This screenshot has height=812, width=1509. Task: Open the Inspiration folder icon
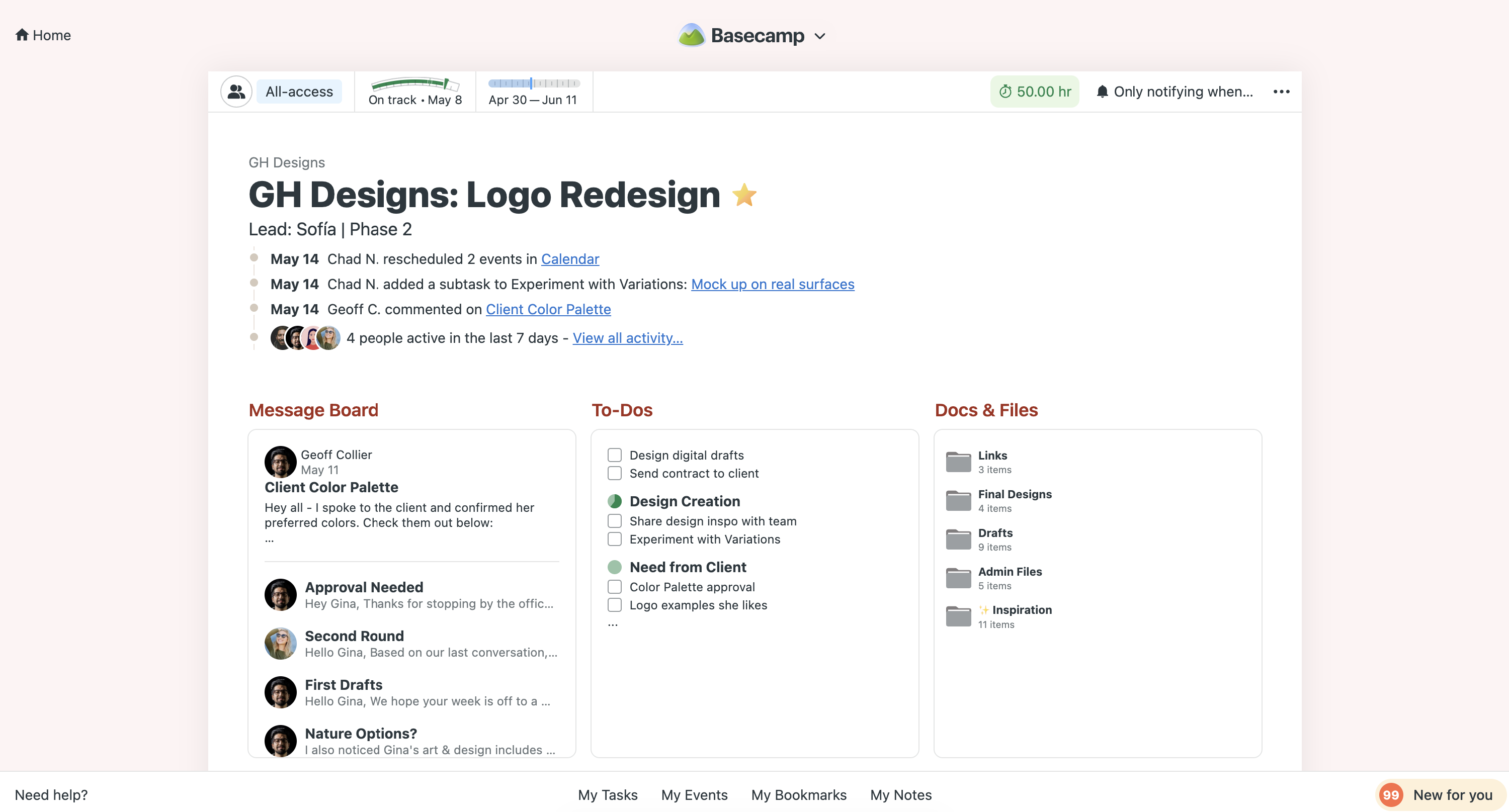[x=958, y=616]
